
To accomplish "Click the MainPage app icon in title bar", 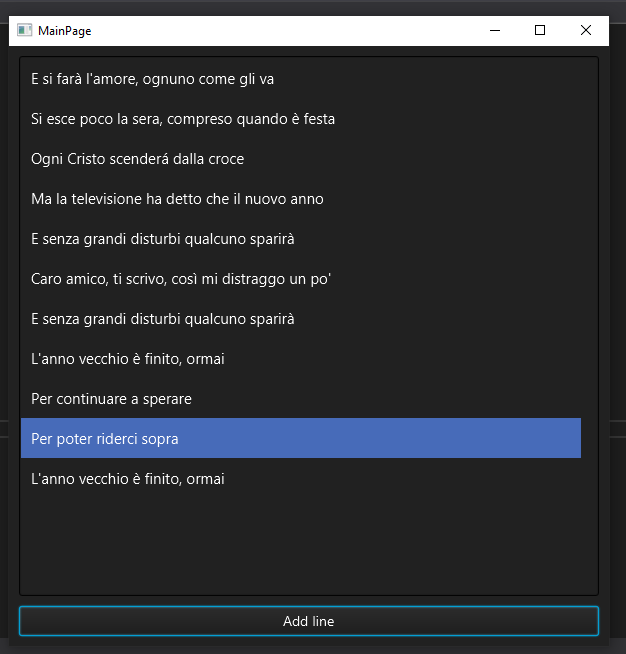I will [x=25, y=30].
